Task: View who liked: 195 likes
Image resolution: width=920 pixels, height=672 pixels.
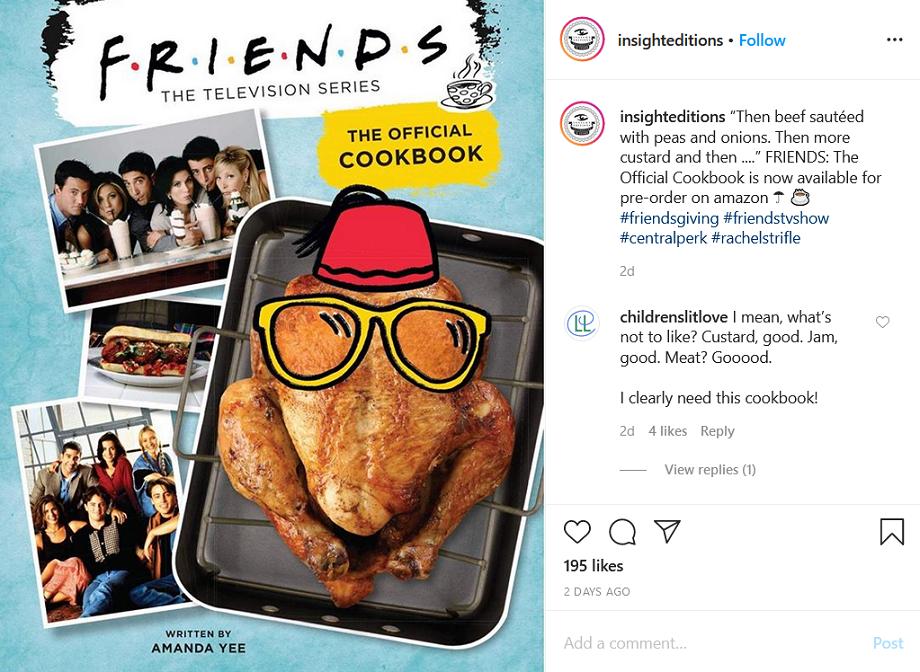Action: tap(593, 566)
